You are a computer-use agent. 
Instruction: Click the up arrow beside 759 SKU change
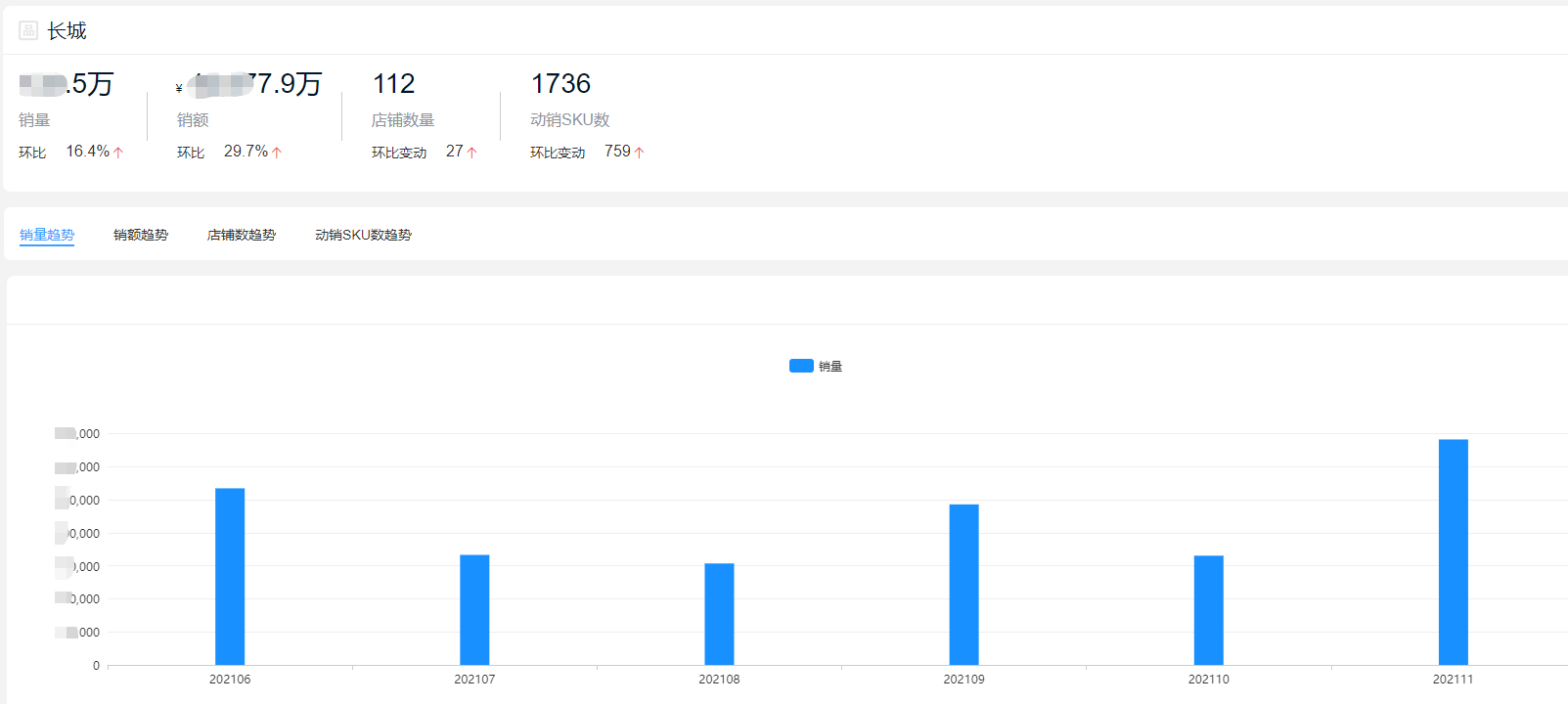point(640,153)
